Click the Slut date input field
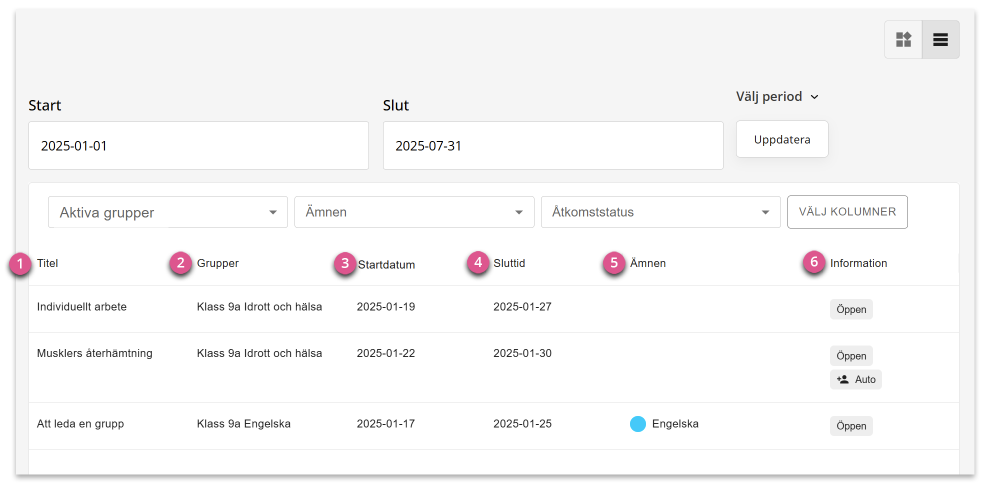This screenshot has height=486, width=990. click(x=553, y=146)
